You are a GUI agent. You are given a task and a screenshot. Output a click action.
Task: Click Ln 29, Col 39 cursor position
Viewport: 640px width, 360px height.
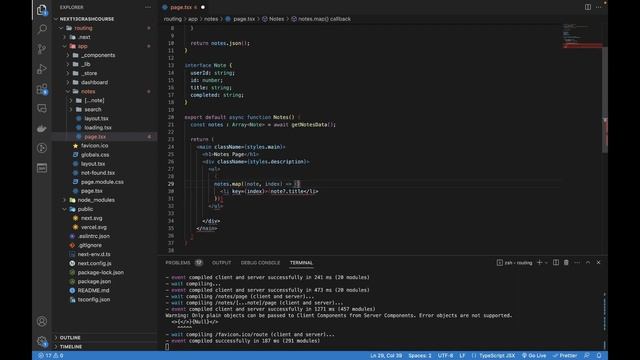[x=386, y=356]
